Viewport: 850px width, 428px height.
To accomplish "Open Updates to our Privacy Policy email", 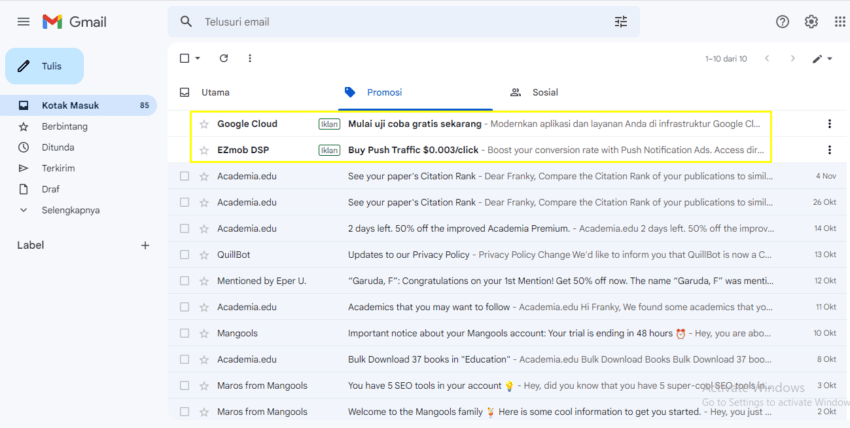I will point(409,255).
